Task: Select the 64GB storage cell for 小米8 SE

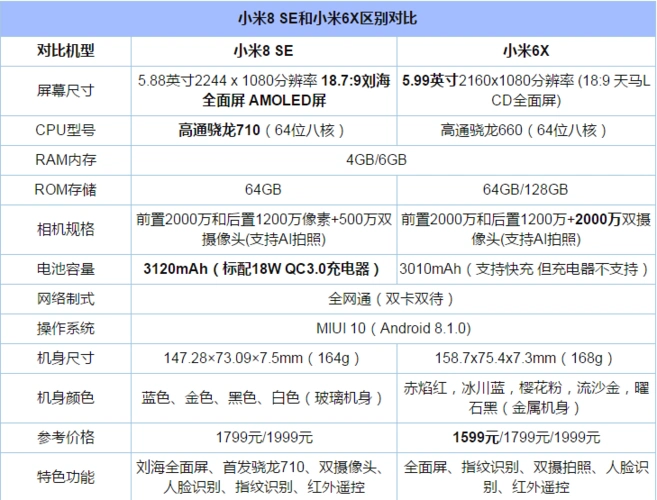Action: [x=263, y=189]
